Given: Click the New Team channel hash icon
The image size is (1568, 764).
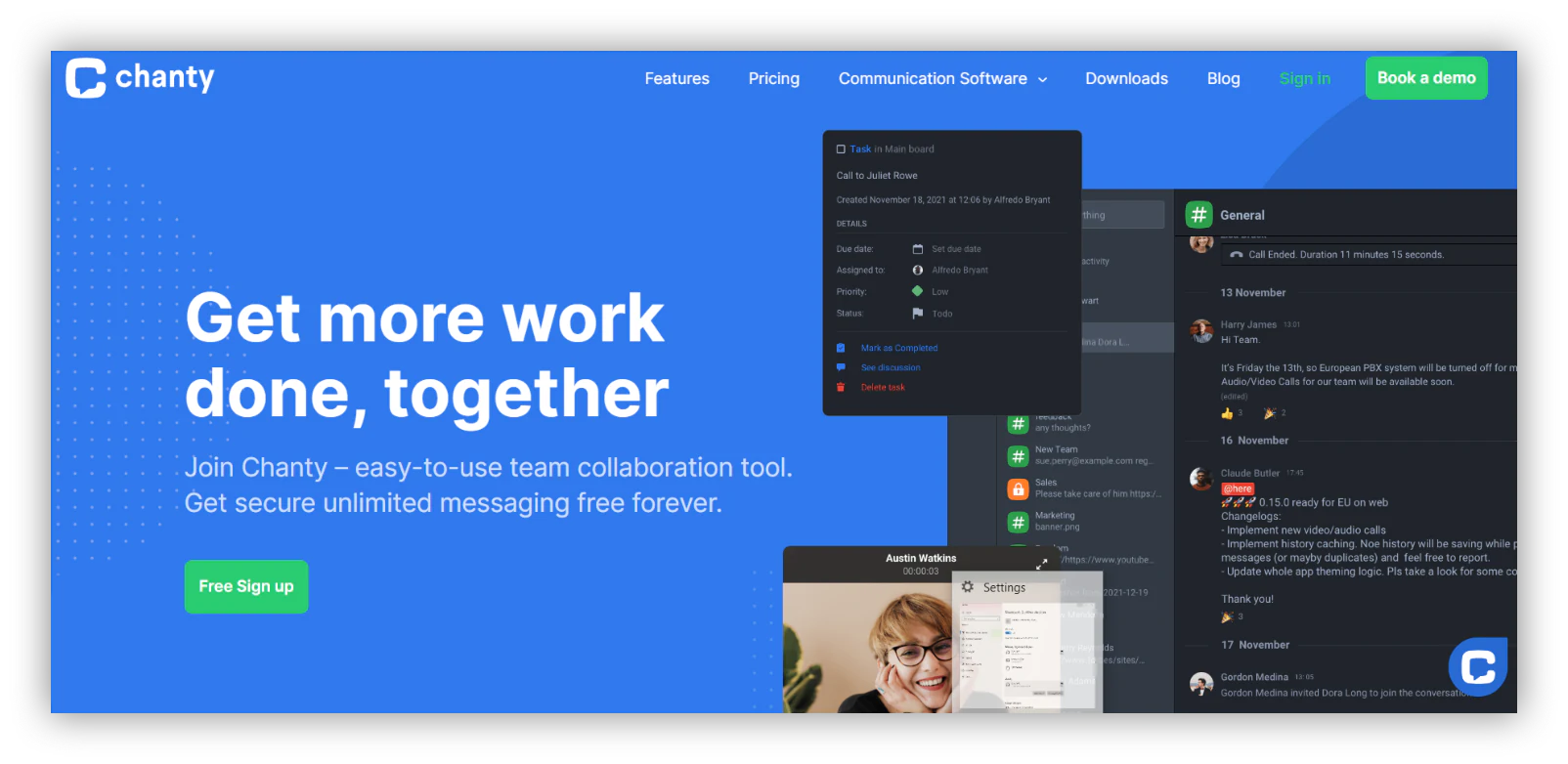Looking at the screenshot, I should [x=1018, y=456].
